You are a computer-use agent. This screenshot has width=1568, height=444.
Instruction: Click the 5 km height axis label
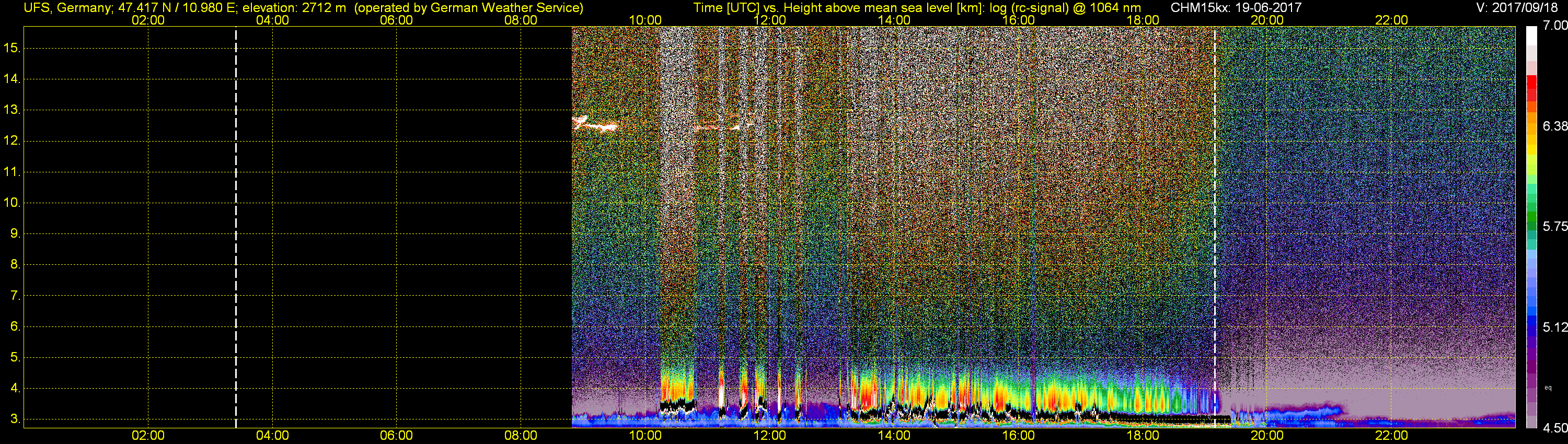(15, 357)
